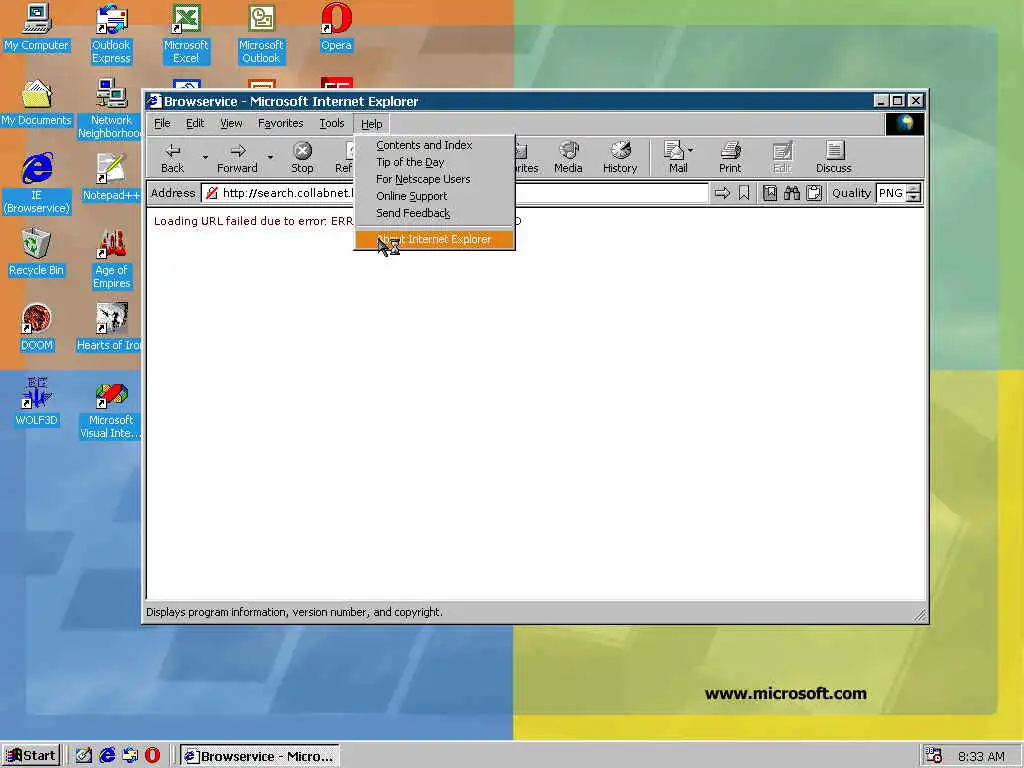Viewport: 1024px width, 768px height.
Task: Select the IE (Browservice) desktop icon
Action: [x=37, y=184]
